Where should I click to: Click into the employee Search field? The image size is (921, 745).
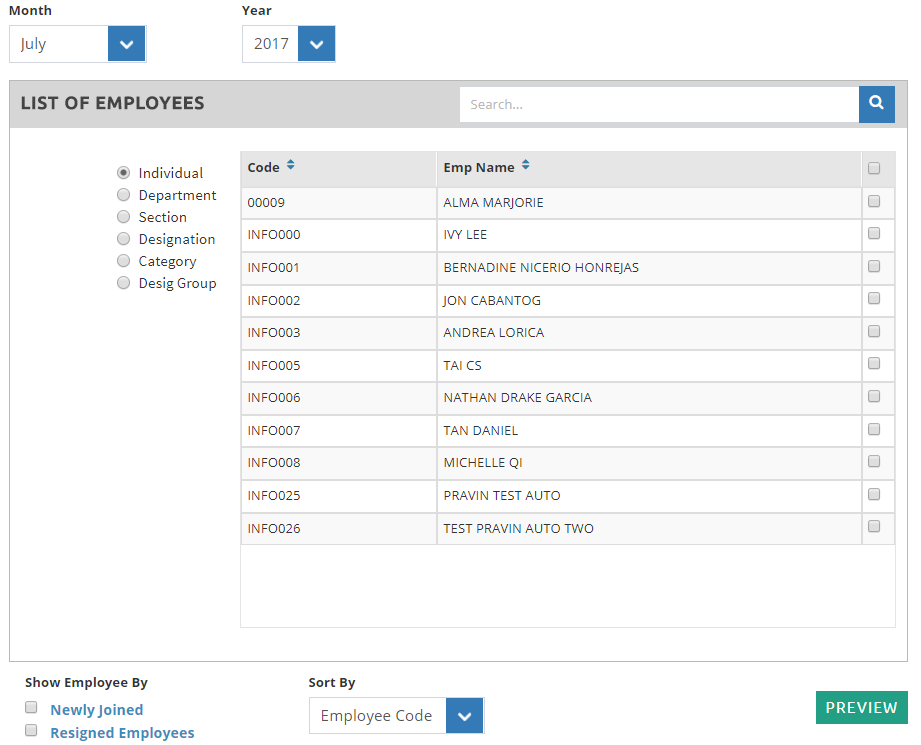pos(658,104)
